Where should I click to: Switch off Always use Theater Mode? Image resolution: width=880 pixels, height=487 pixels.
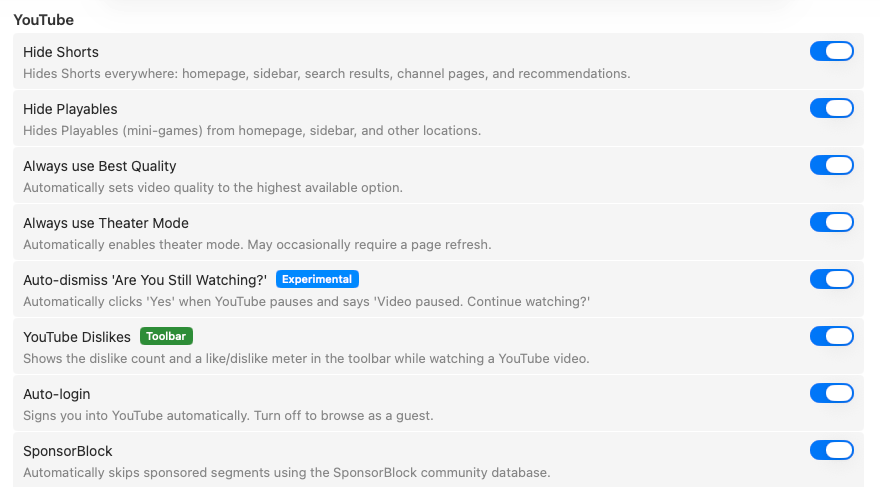832,222
